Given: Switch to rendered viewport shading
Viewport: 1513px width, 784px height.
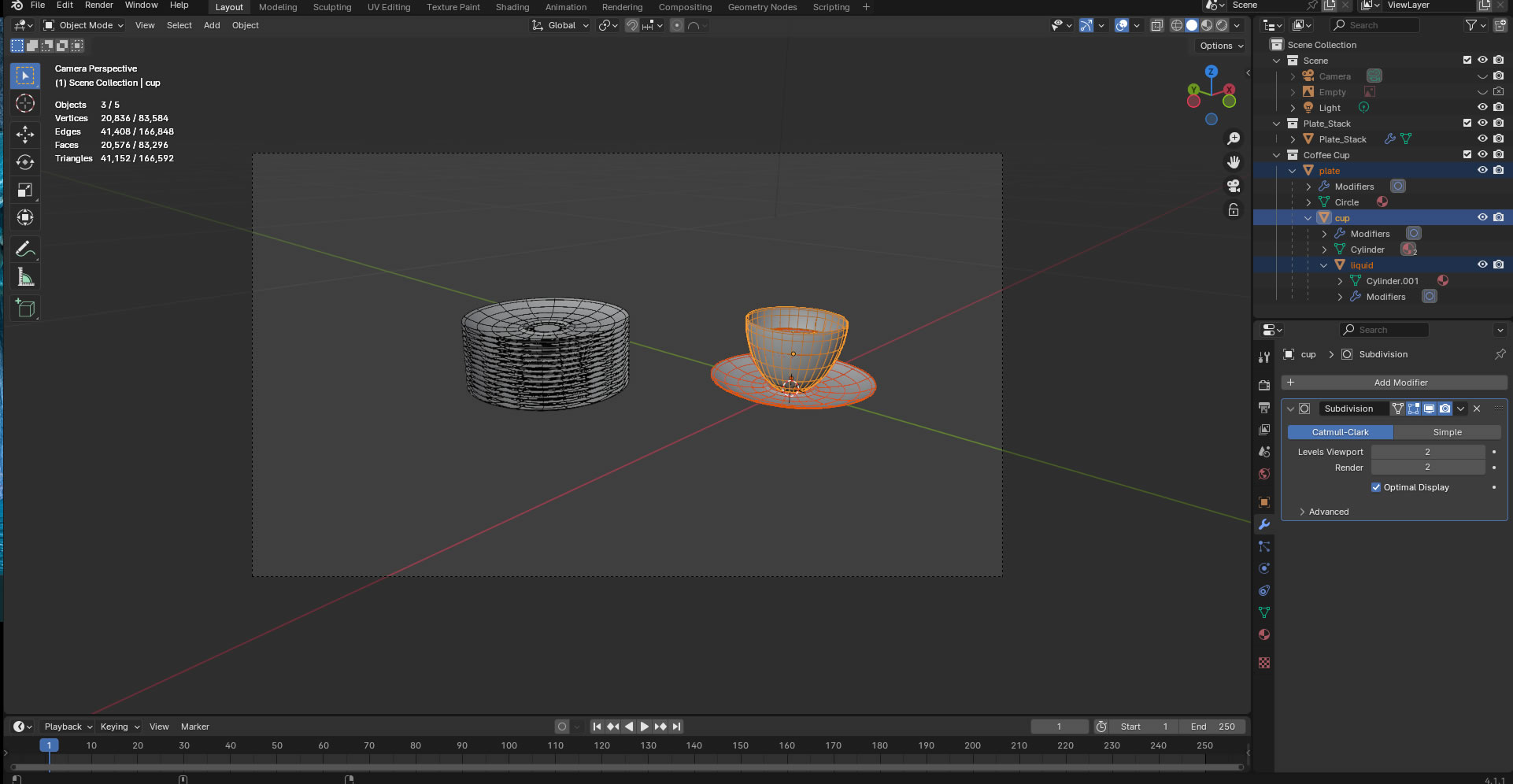Looking at the screenshot, I should point(1222,25).
